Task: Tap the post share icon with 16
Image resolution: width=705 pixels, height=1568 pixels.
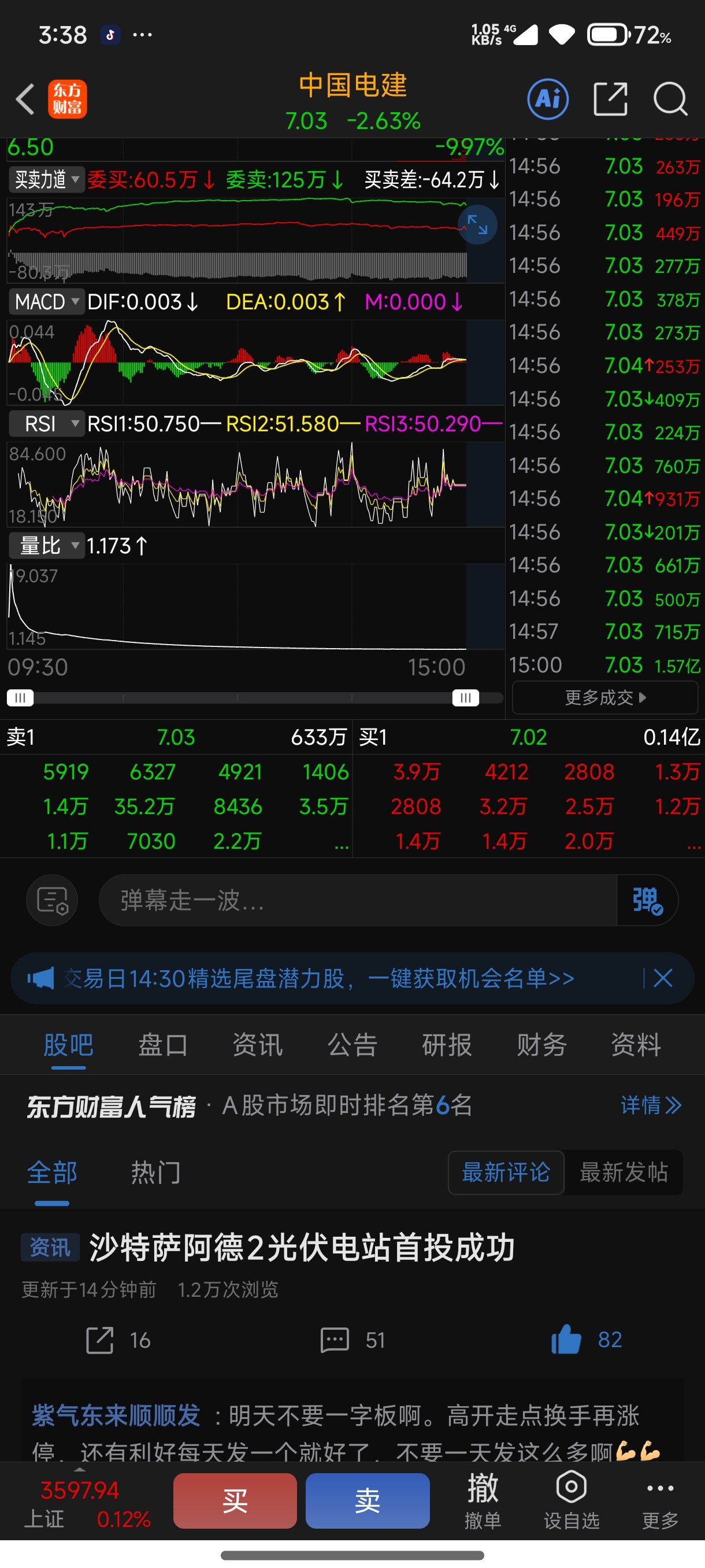Action: 100,1340
